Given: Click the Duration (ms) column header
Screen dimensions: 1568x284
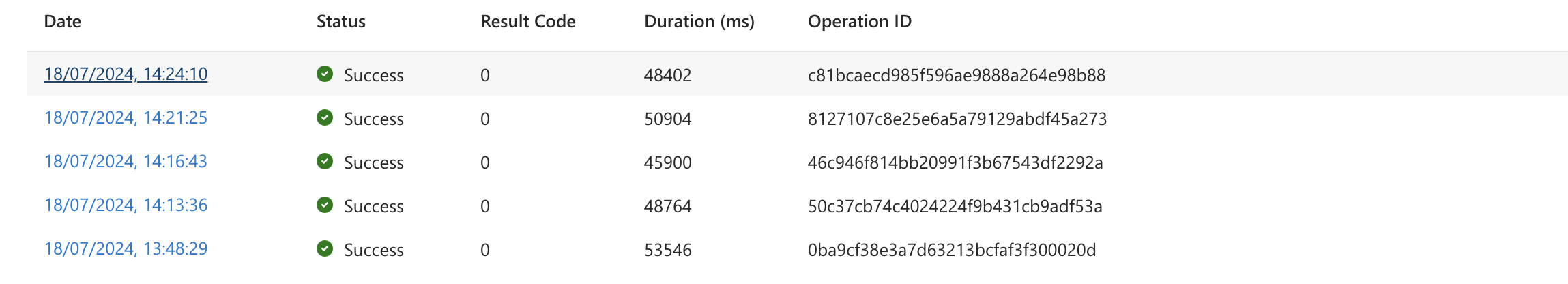Looking at the screenshot, I should coord(699,22).
